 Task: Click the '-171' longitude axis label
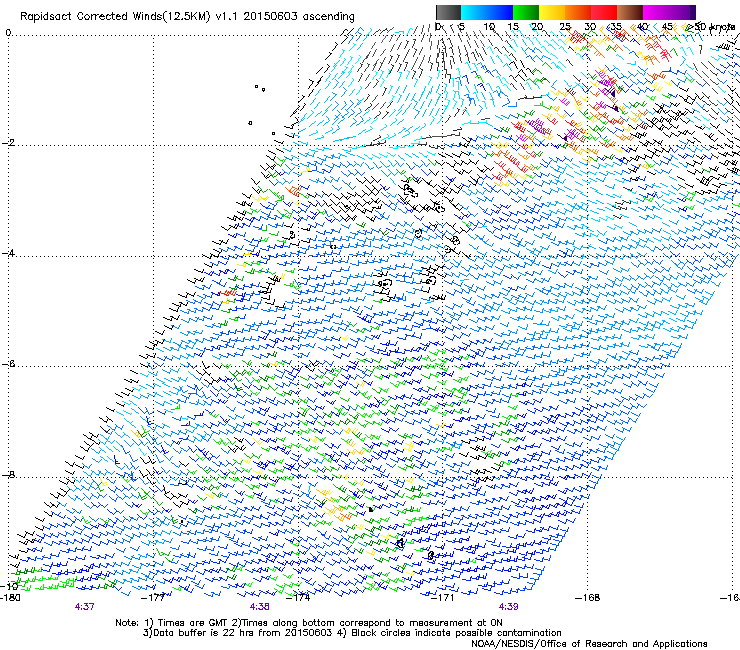pyautogui.click(x=444, y=598)
